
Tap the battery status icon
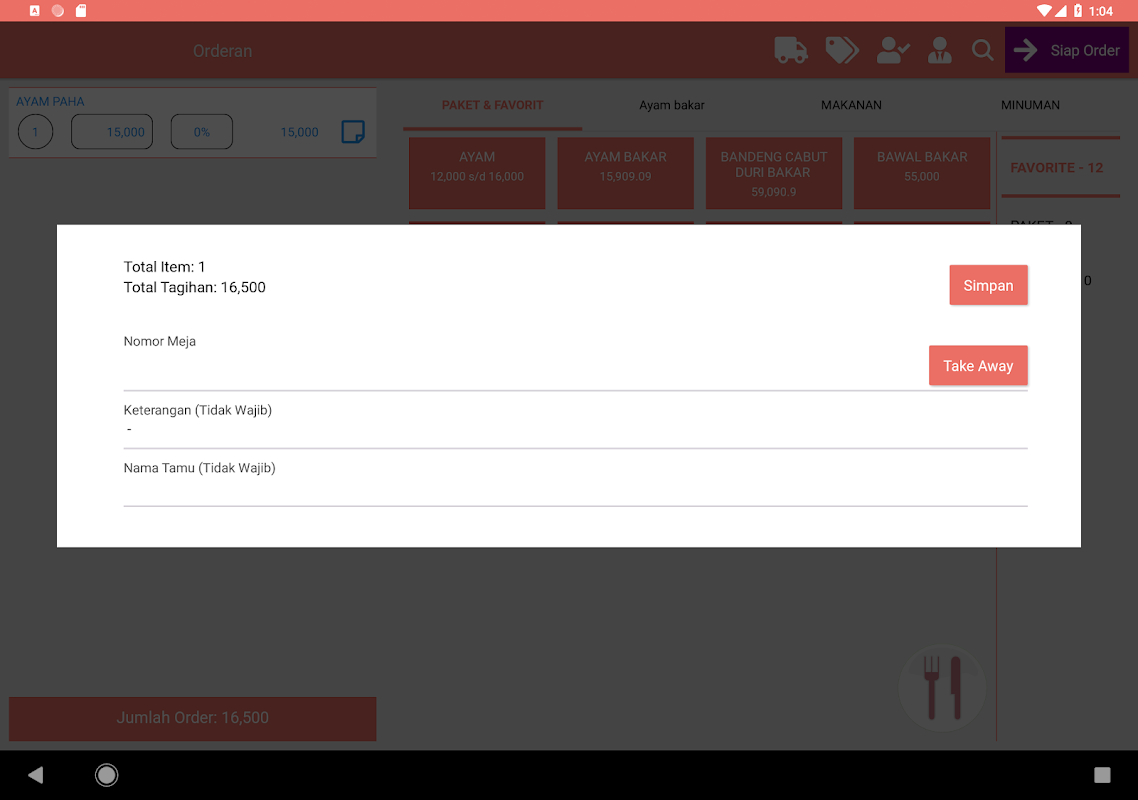pos(1078,11)
